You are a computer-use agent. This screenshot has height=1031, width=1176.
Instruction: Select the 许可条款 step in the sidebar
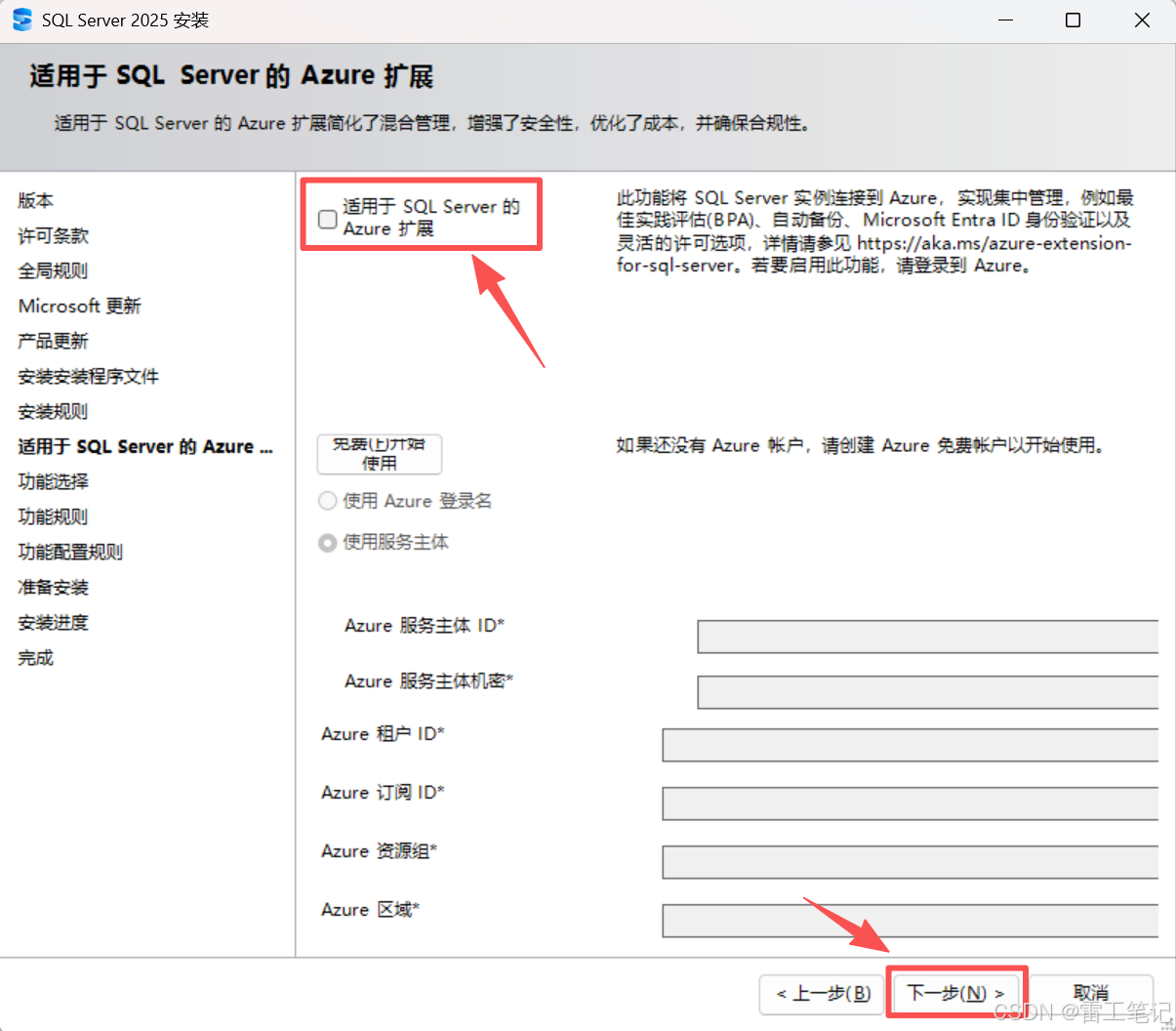[x=54, y=235]
